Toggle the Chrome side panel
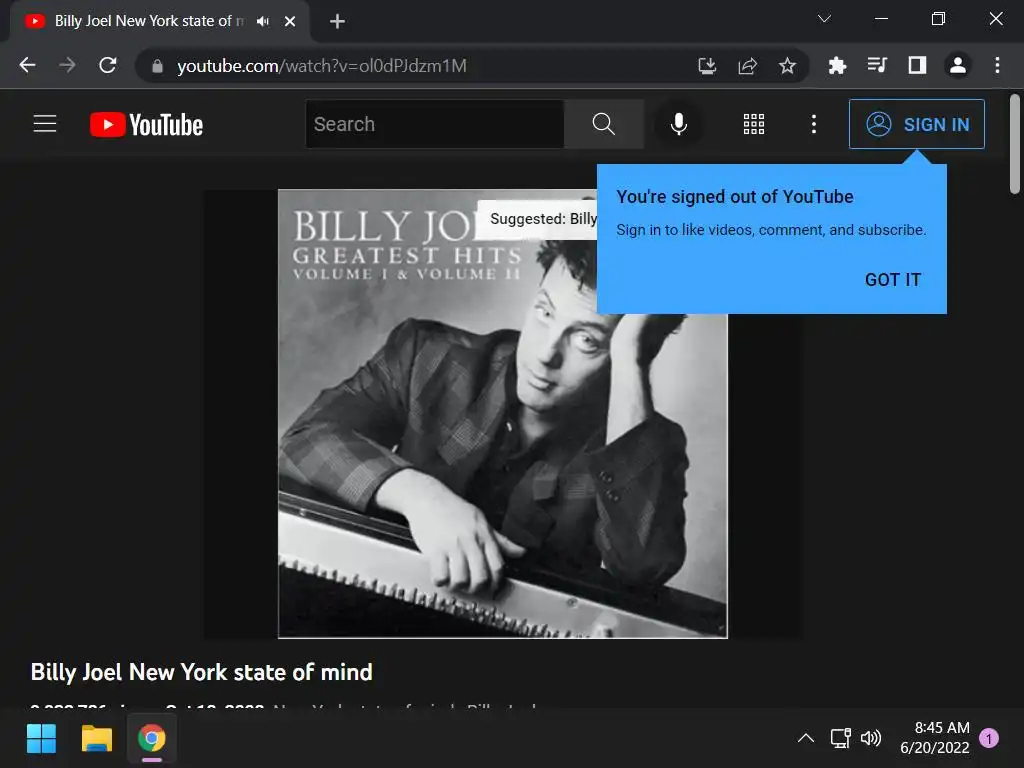The height and width of the screenshot is (768, 1024). coord(918,65)
